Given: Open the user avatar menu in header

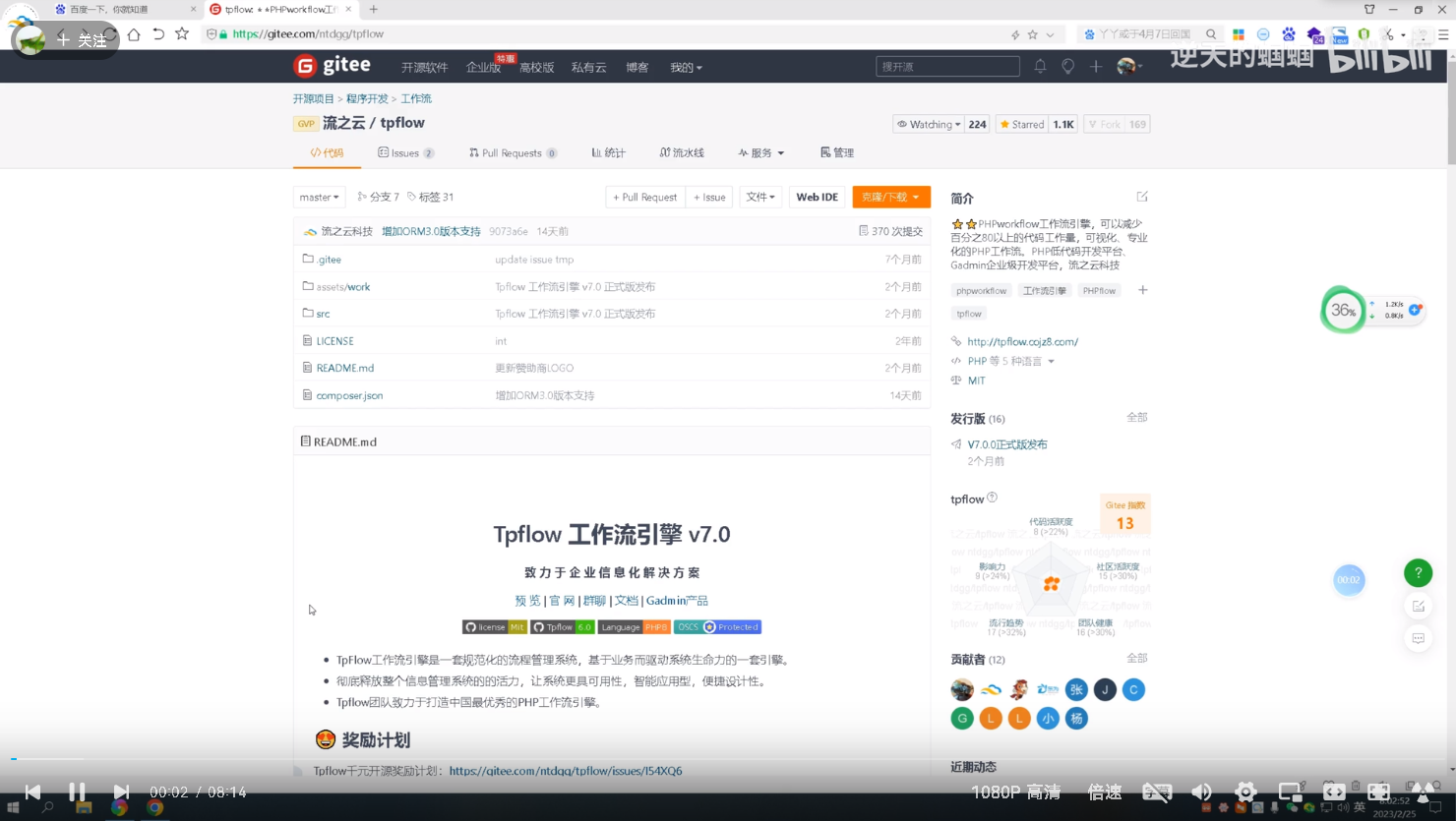Looking at the screenshot, I should 1128,66.
